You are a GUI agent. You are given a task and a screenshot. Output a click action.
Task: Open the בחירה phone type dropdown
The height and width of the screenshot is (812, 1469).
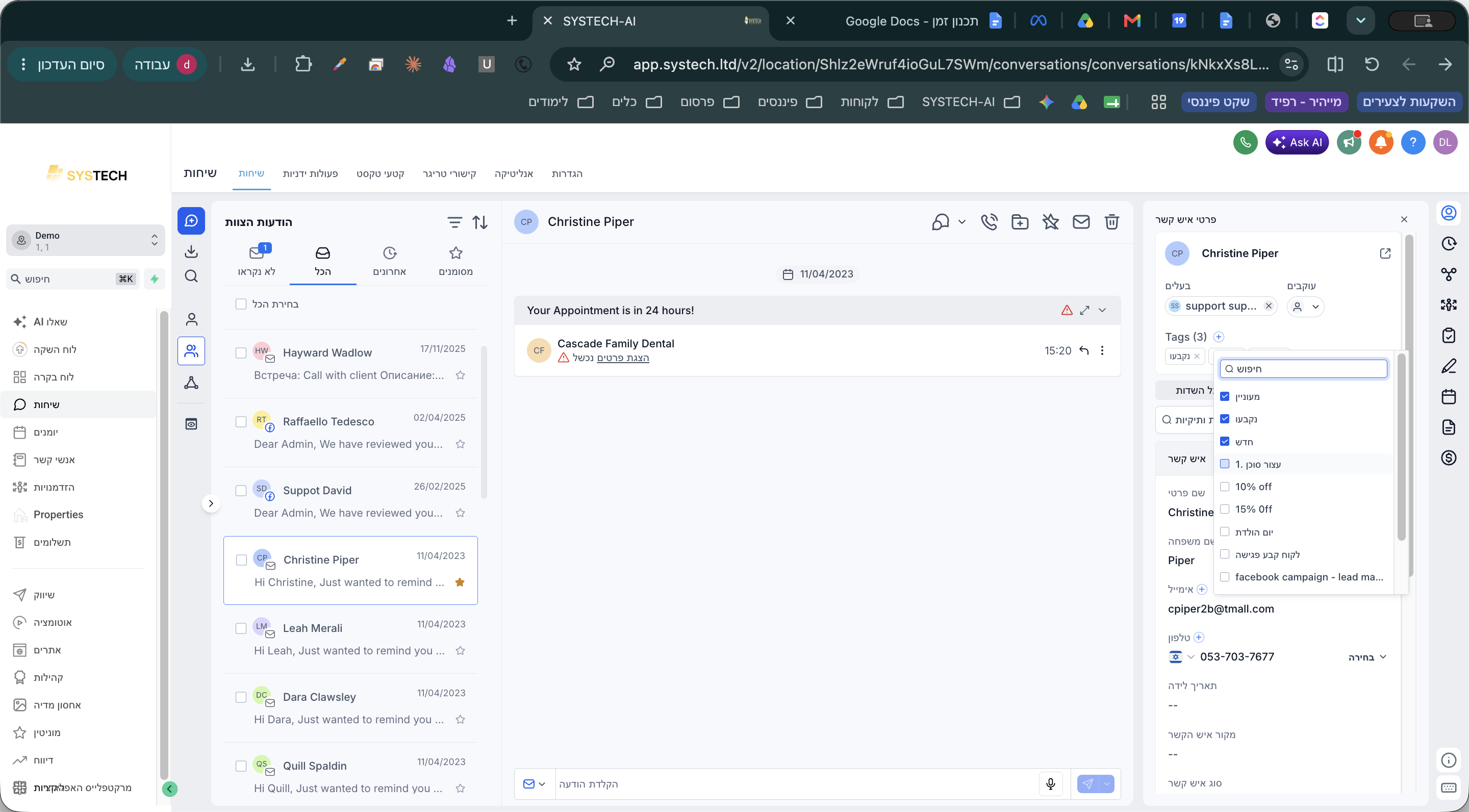tap(1367, 657)
